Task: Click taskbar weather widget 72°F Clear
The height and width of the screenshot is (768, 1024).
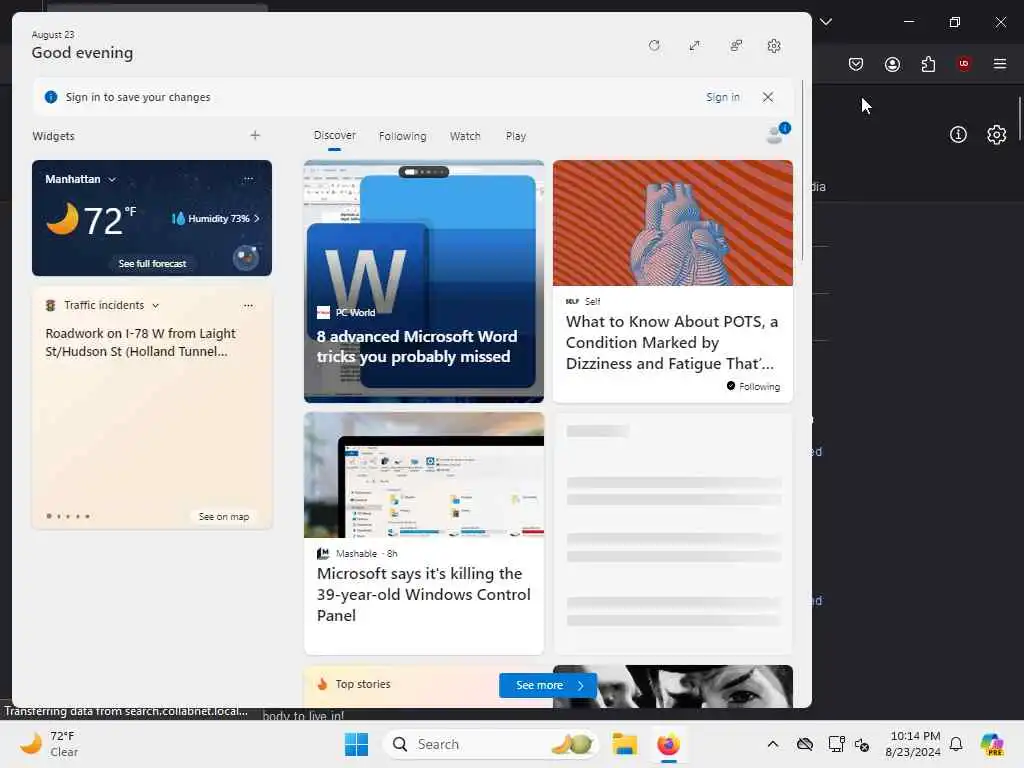Action: coord(49,744)
